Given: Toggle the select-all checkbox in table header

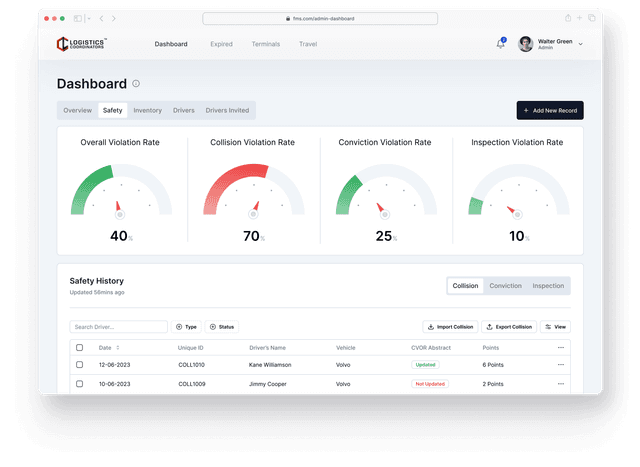Looking at the screenshot, I should [80, 348].
